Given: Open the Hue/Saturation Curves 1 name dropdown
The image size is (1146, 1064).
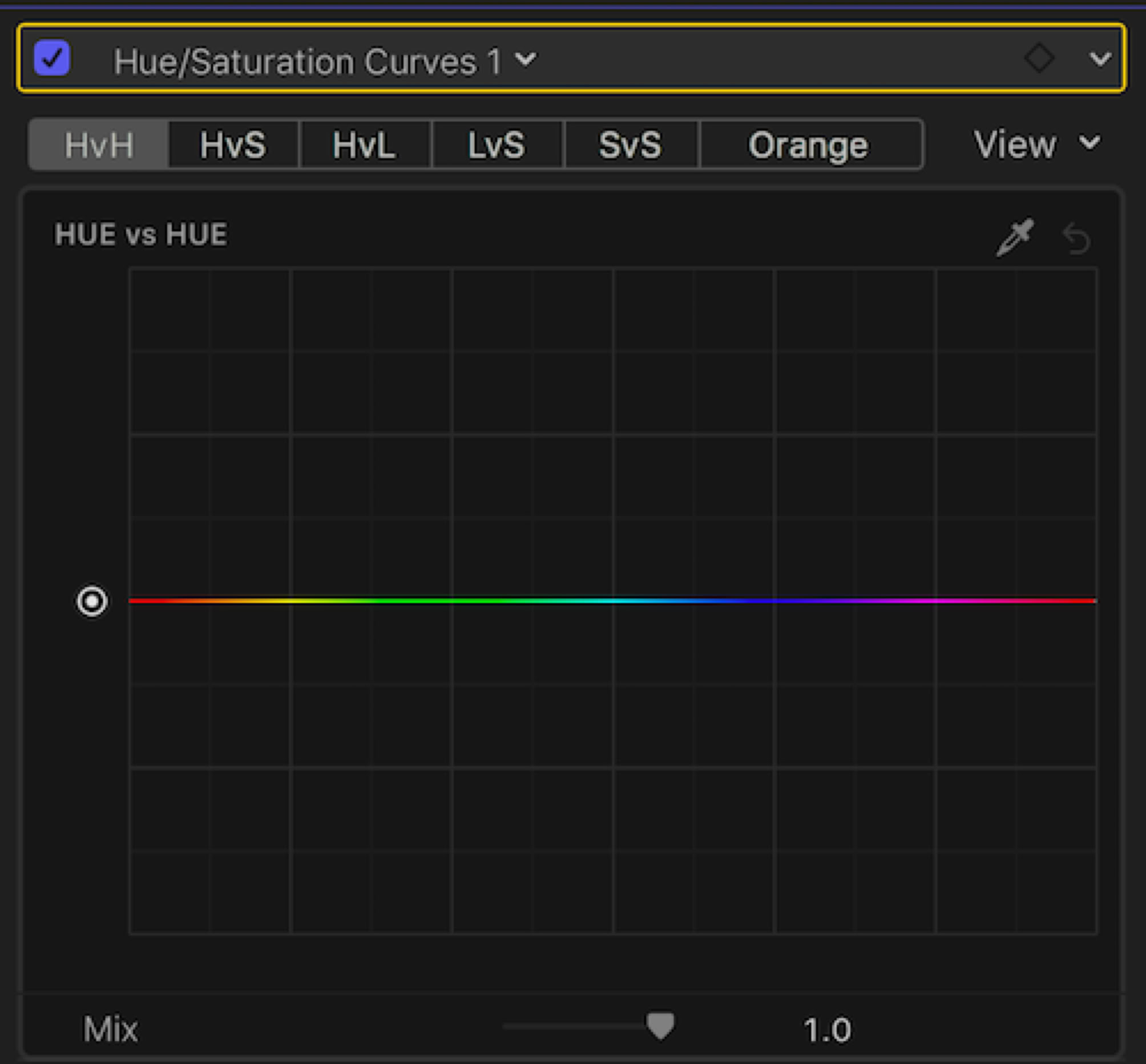Looking at the screenshot, I should (x=526, y=59).
